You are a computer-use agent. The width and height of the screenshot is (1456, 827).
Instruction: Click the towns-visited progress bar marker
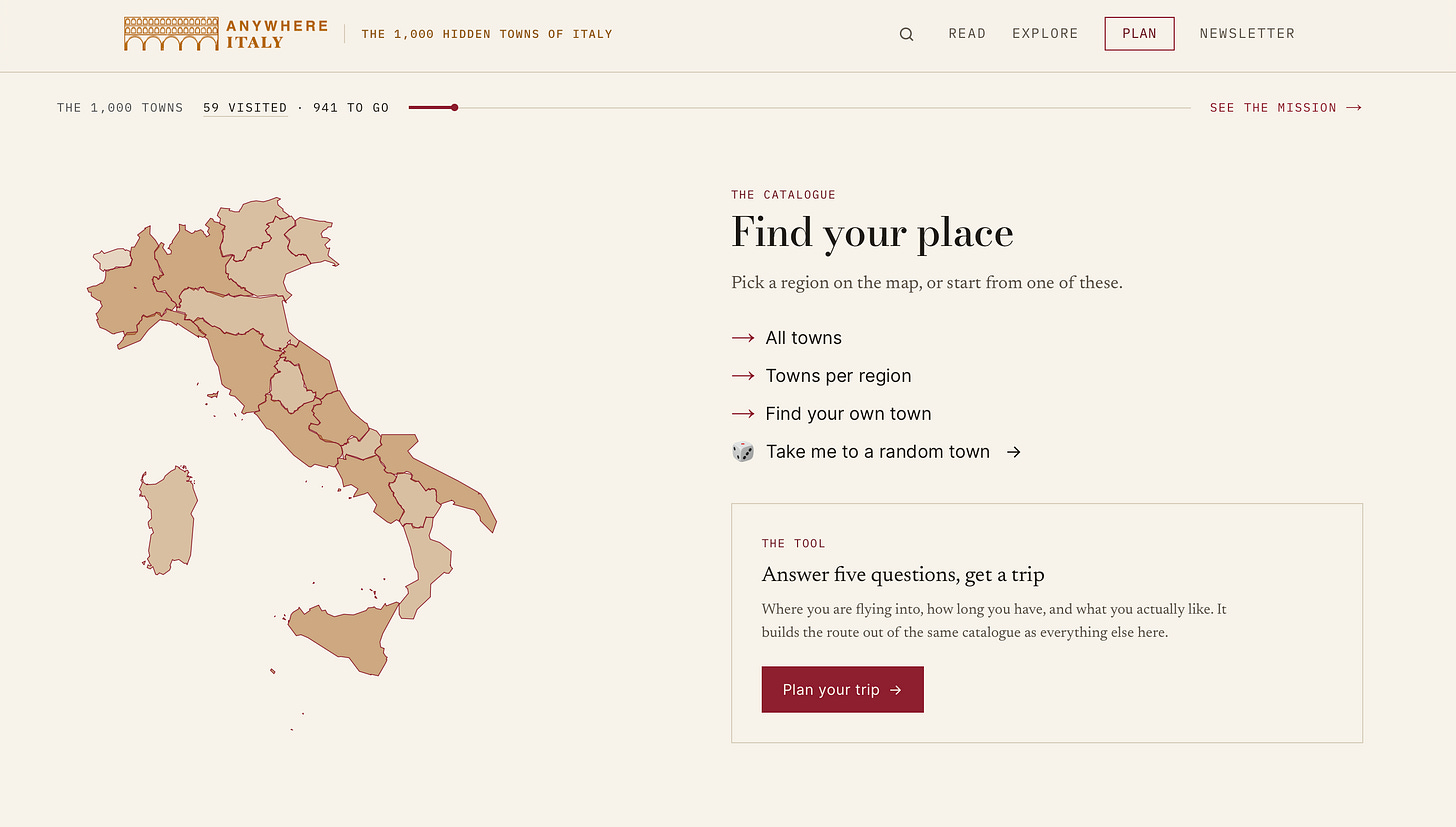454,107
